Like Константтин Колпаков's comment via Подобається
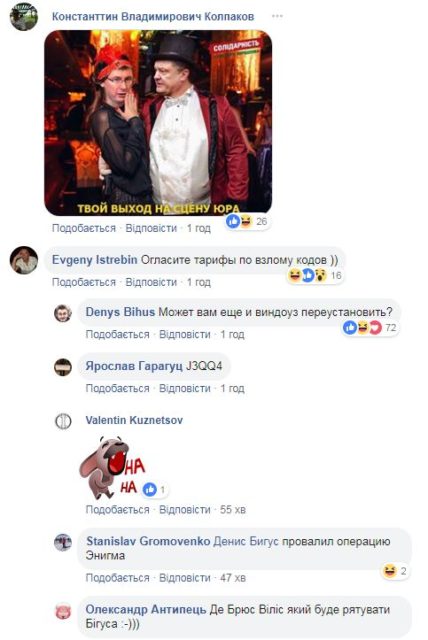This screenshot has height=640, width=428. pos(84,228)
